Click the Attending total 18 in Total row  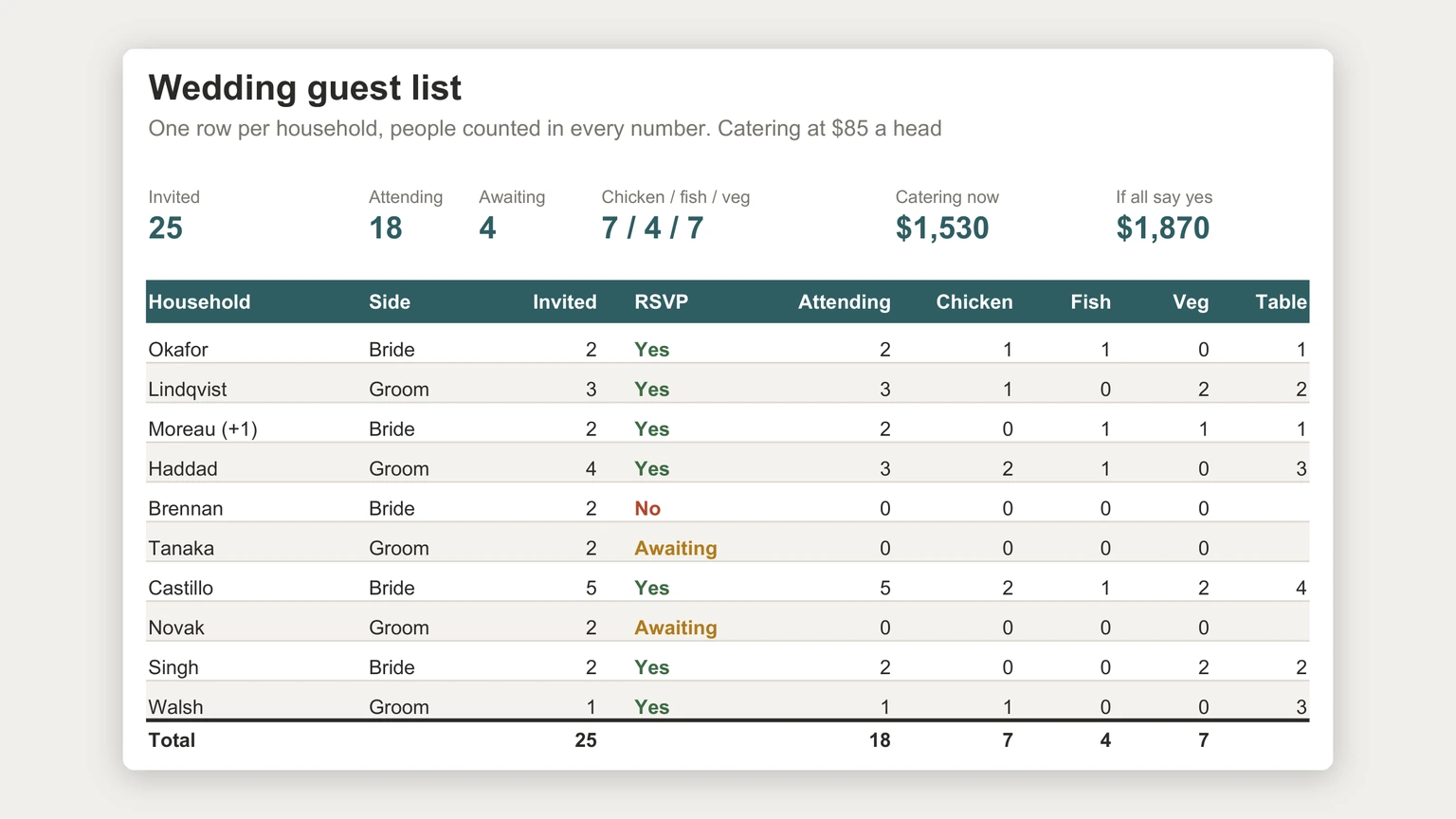pyautogui.click(x=880, y=740)
